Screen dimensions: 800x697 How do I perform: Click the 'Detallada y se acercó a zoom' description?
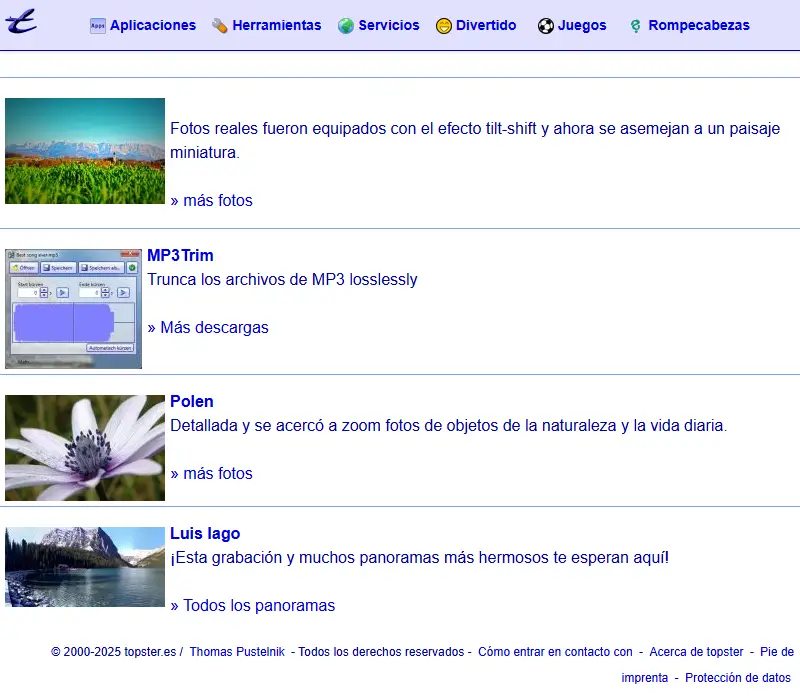(x=448, y=426)
